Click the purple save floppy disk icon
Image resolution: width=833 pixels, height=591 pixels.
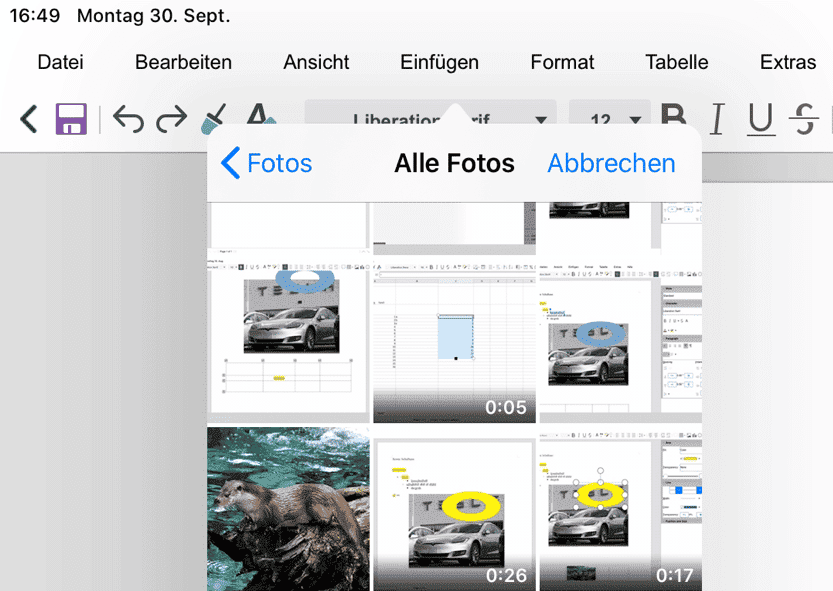pos(71,119)
